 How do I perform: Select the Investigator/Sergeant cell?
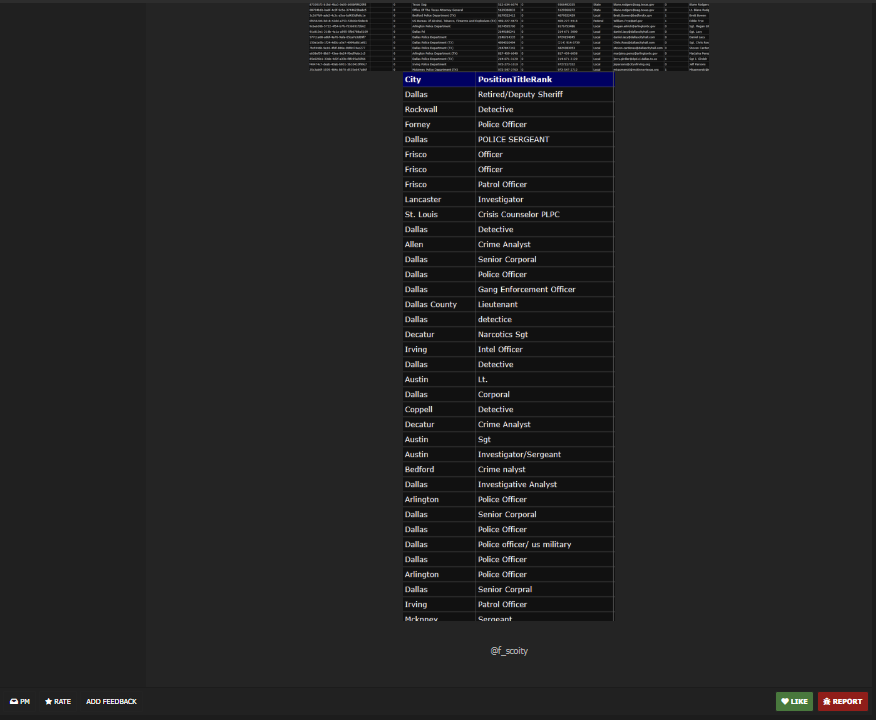click(x=519, y=454)
